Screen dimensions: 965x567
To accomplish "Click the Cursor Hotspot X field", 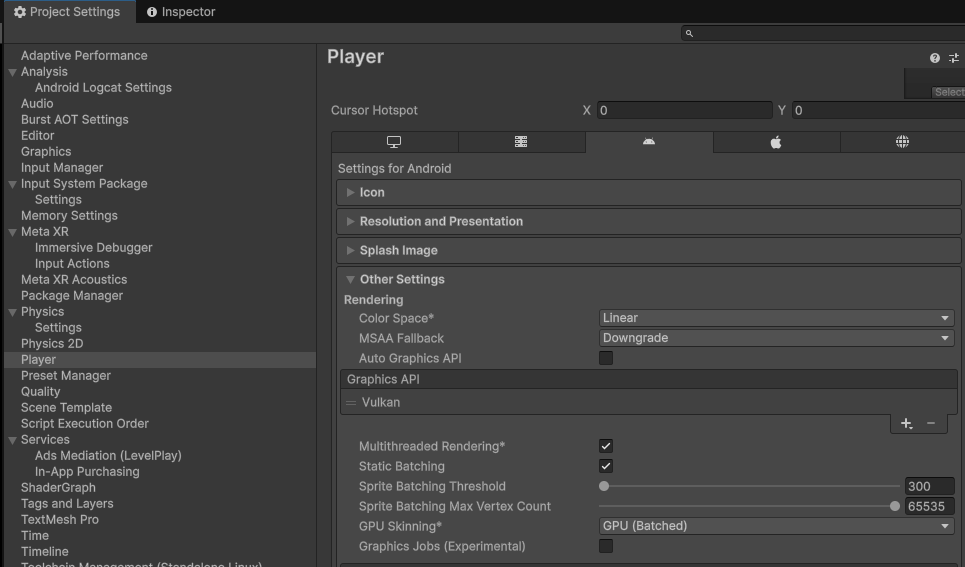I will (x=684, y=110).
